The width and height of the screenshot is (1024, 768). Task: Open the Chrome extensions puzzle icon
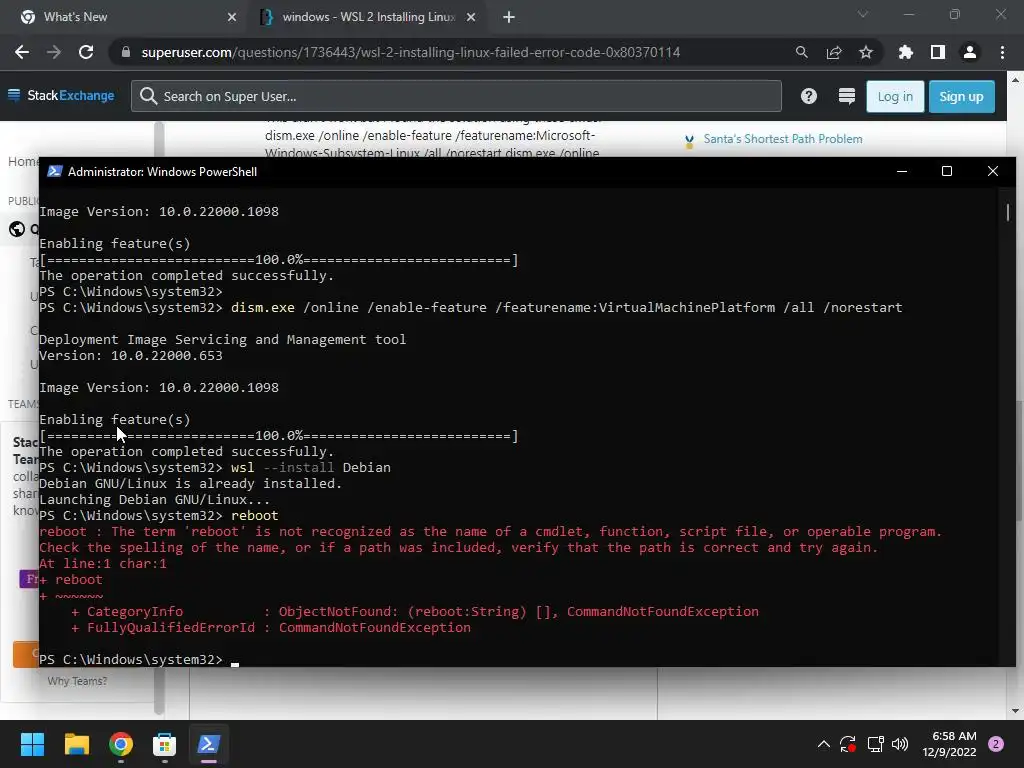pyautogui.click(x=906, y=52)
